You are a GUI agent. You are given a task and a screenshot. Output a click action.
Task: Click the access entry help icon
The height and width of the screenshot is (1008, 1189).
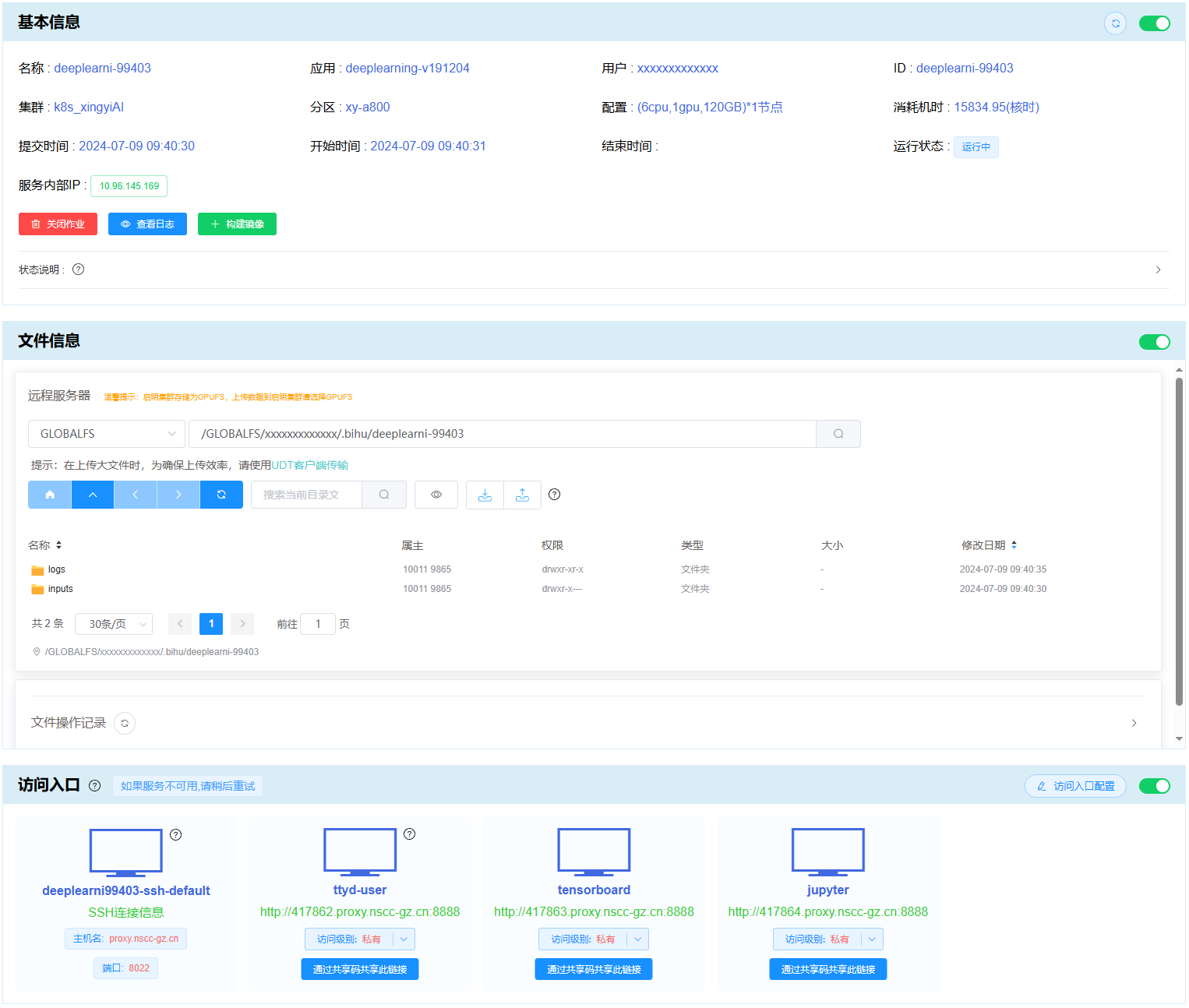click(95, 786)
